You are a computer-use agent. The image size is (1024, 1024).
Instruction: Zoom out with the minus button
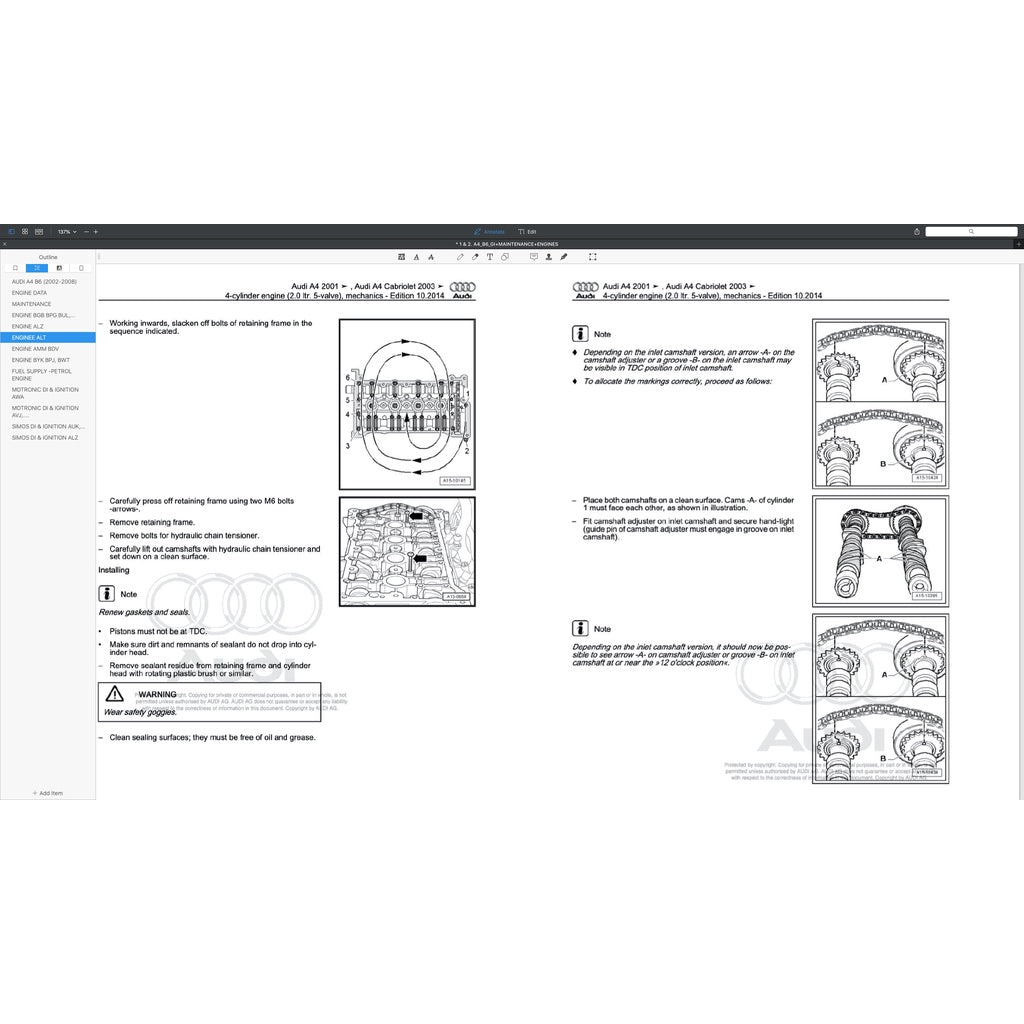[x=86, y=231]
